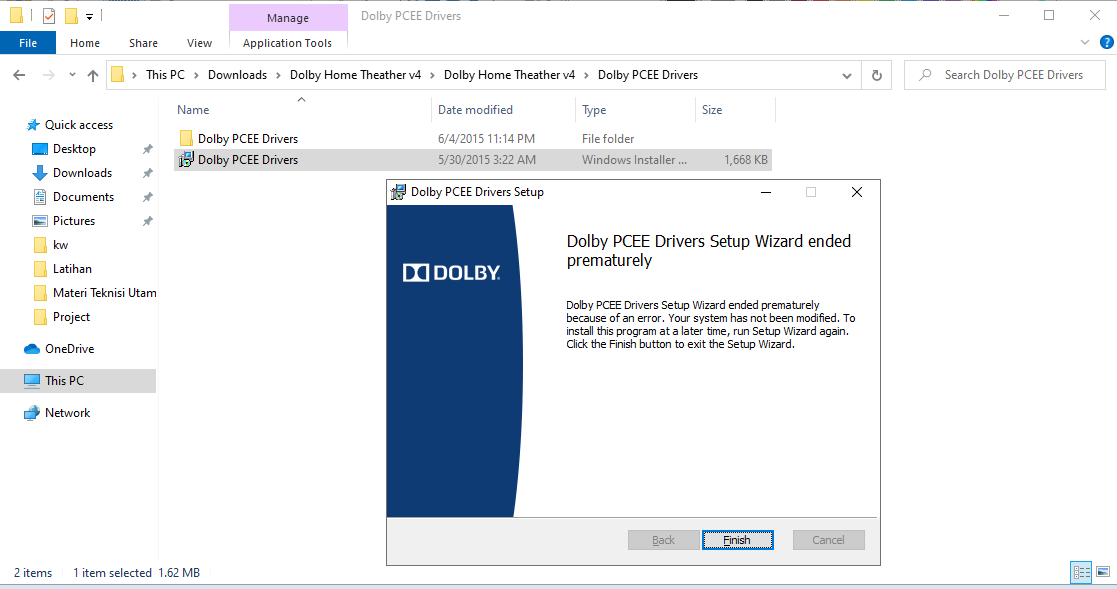Sort files by Type column header

[x=594, y=110]
